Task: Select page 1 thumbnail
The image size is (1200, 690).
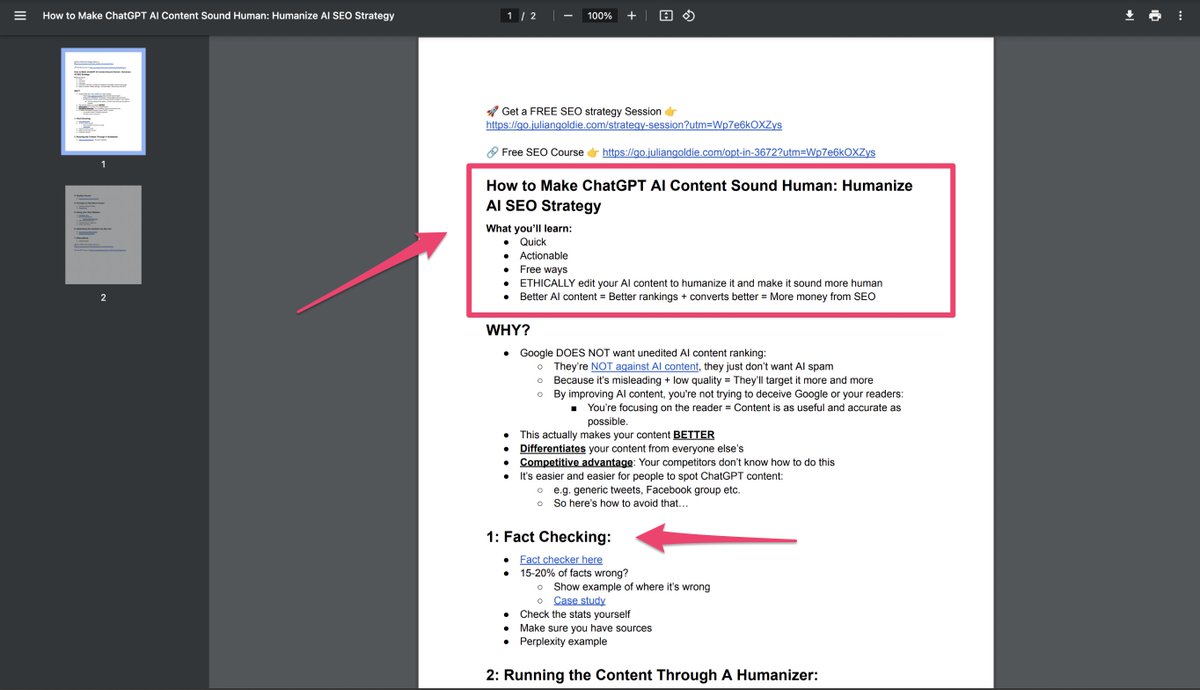Action: click(103, 101)
